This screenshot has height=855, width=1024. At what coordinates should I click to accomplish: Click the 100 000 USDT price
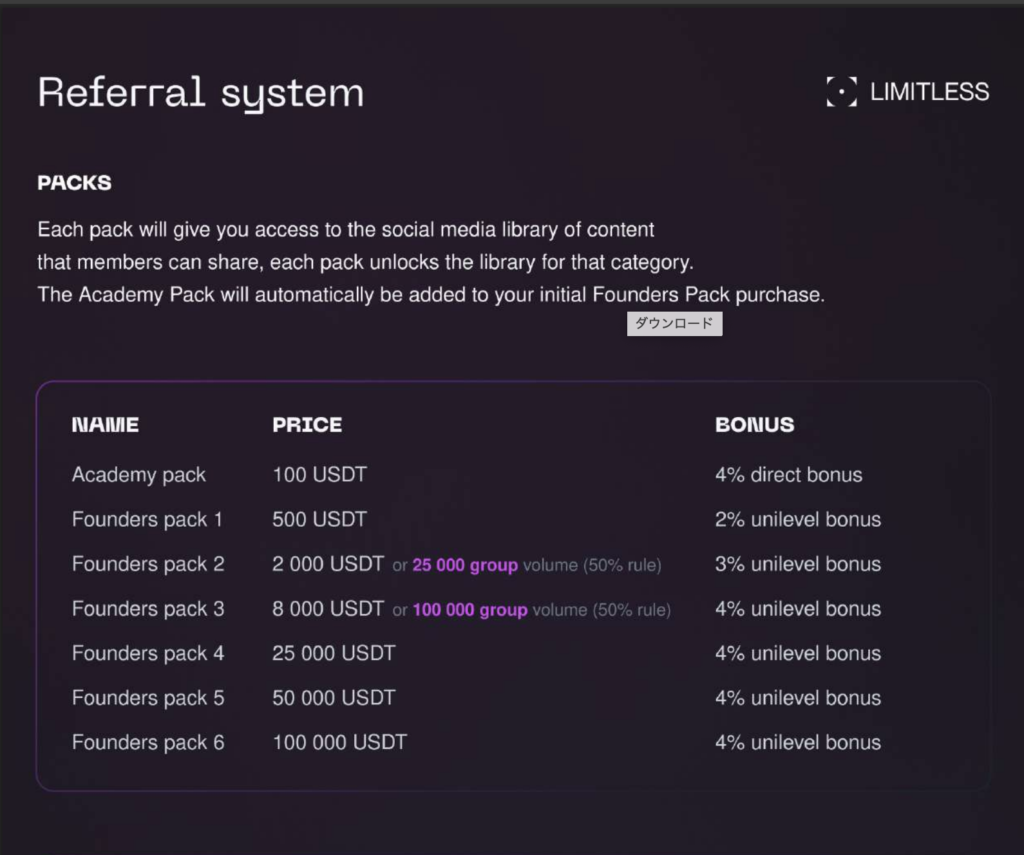coord(340,743)
